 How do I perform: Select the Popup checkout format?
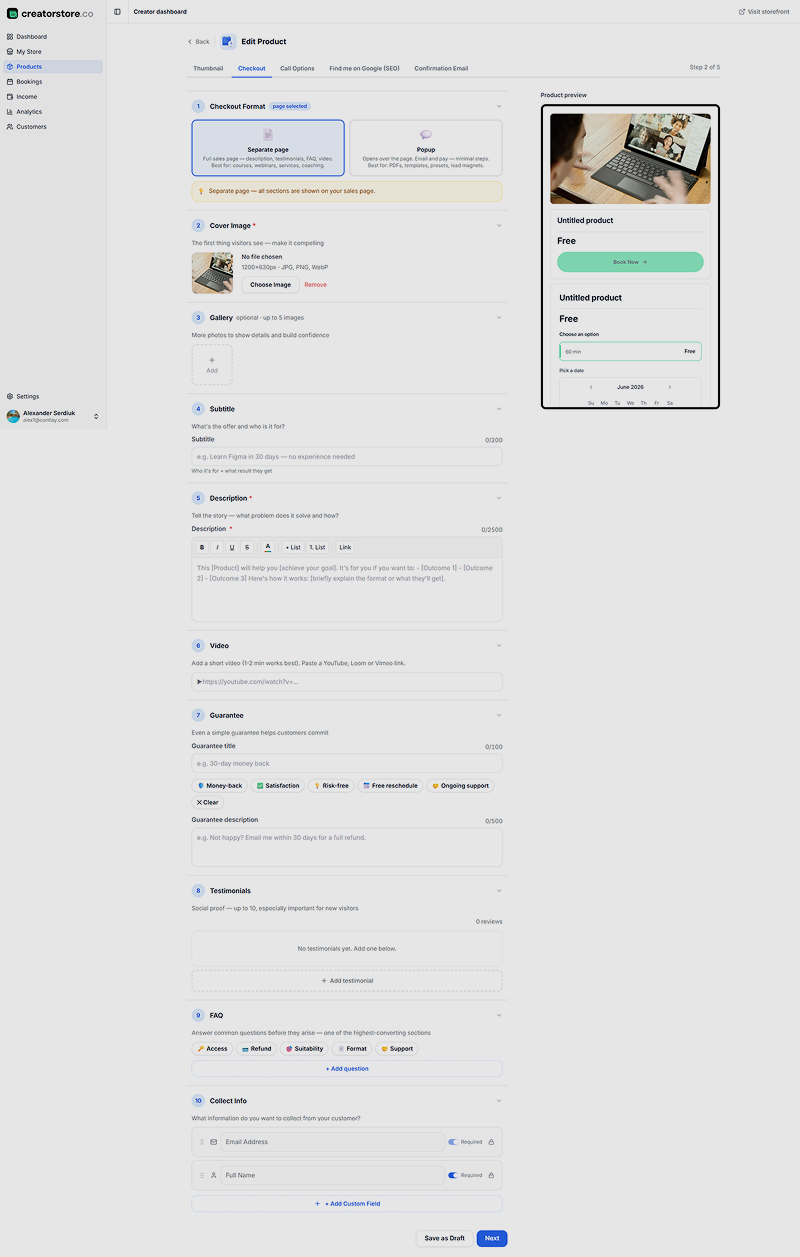tap(426, 148)
